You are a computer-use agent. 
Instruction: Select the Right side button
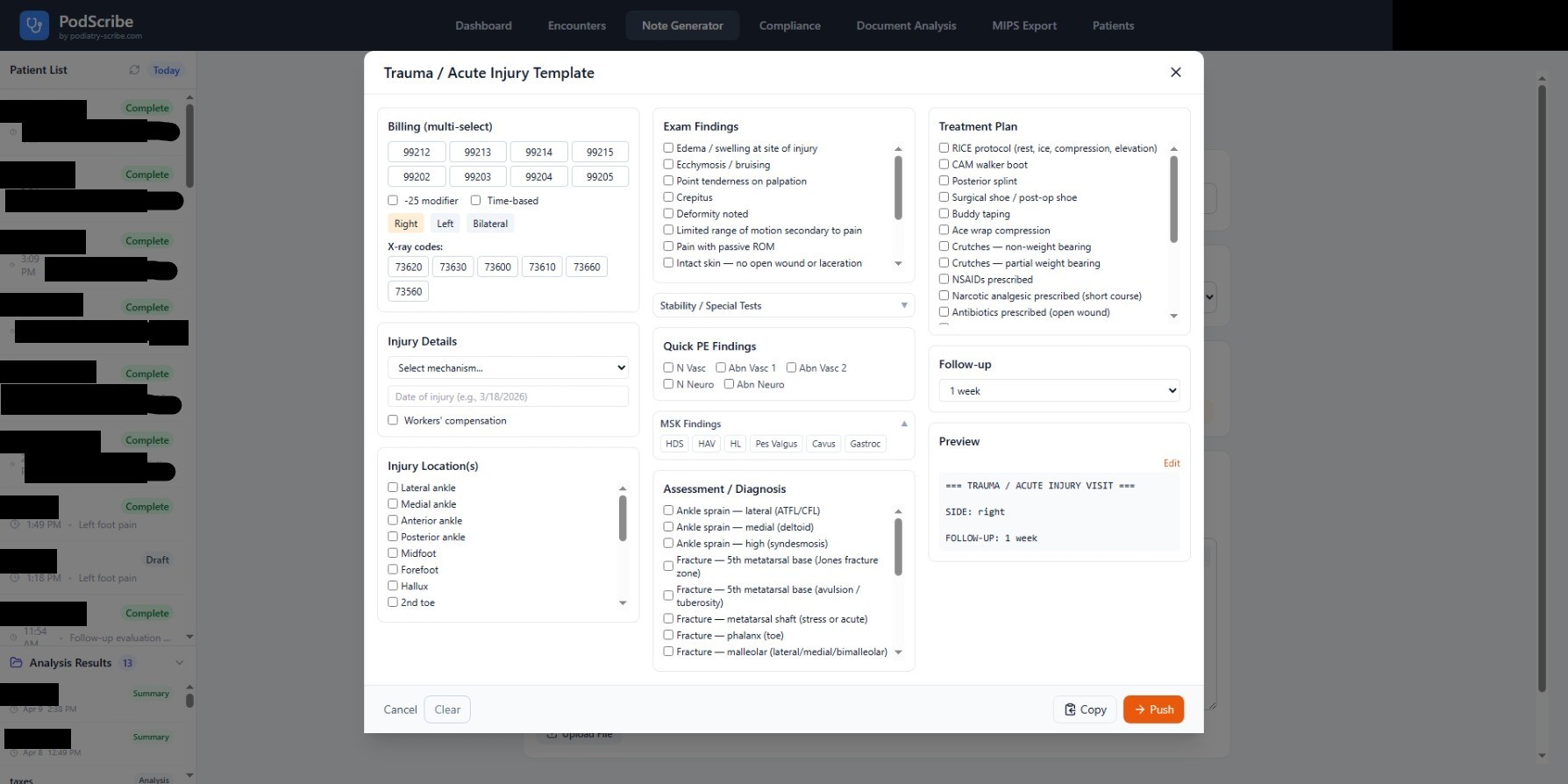(406, 224)
